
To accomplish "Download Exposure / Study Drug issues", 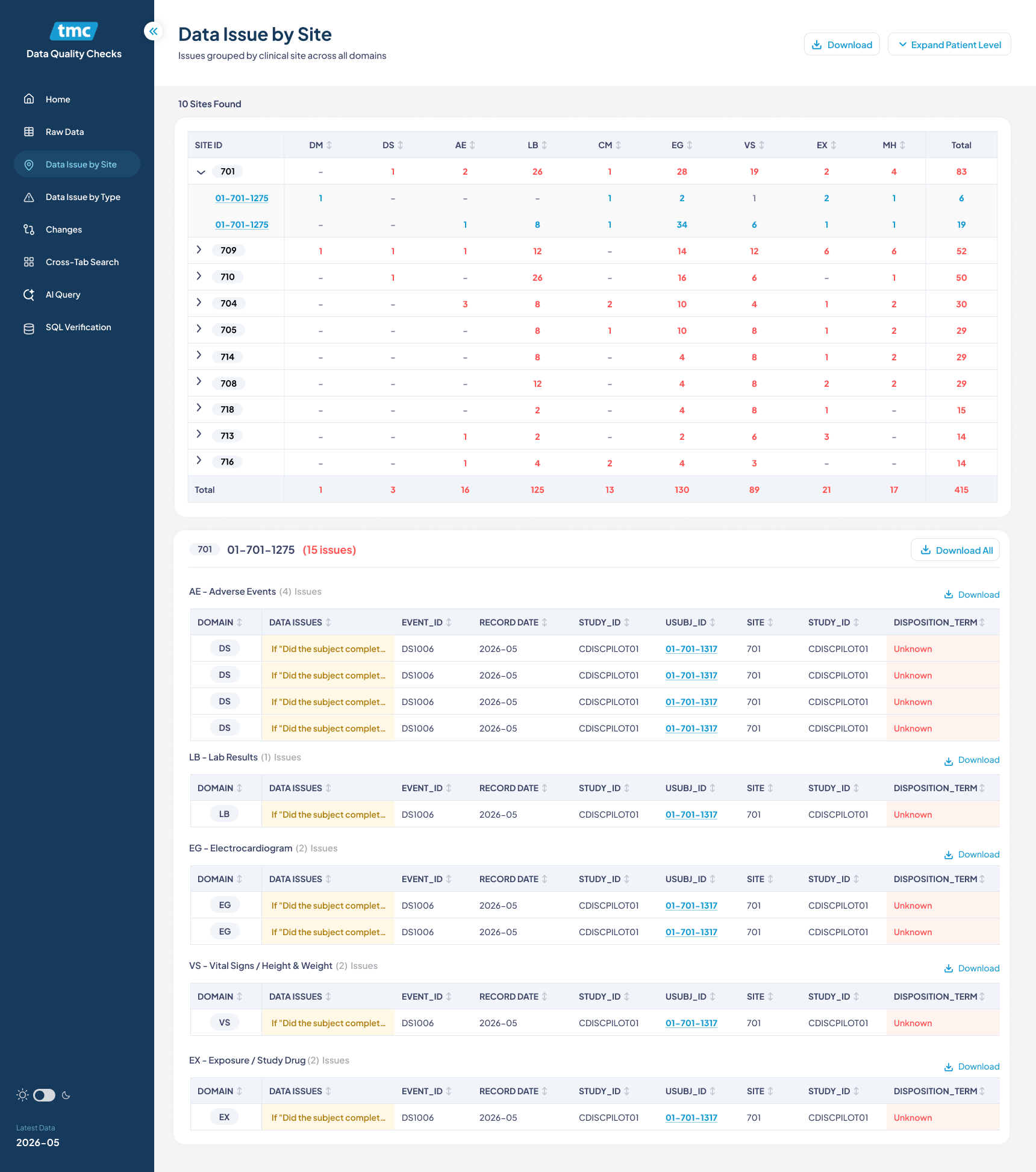I will click(972, 1067).
